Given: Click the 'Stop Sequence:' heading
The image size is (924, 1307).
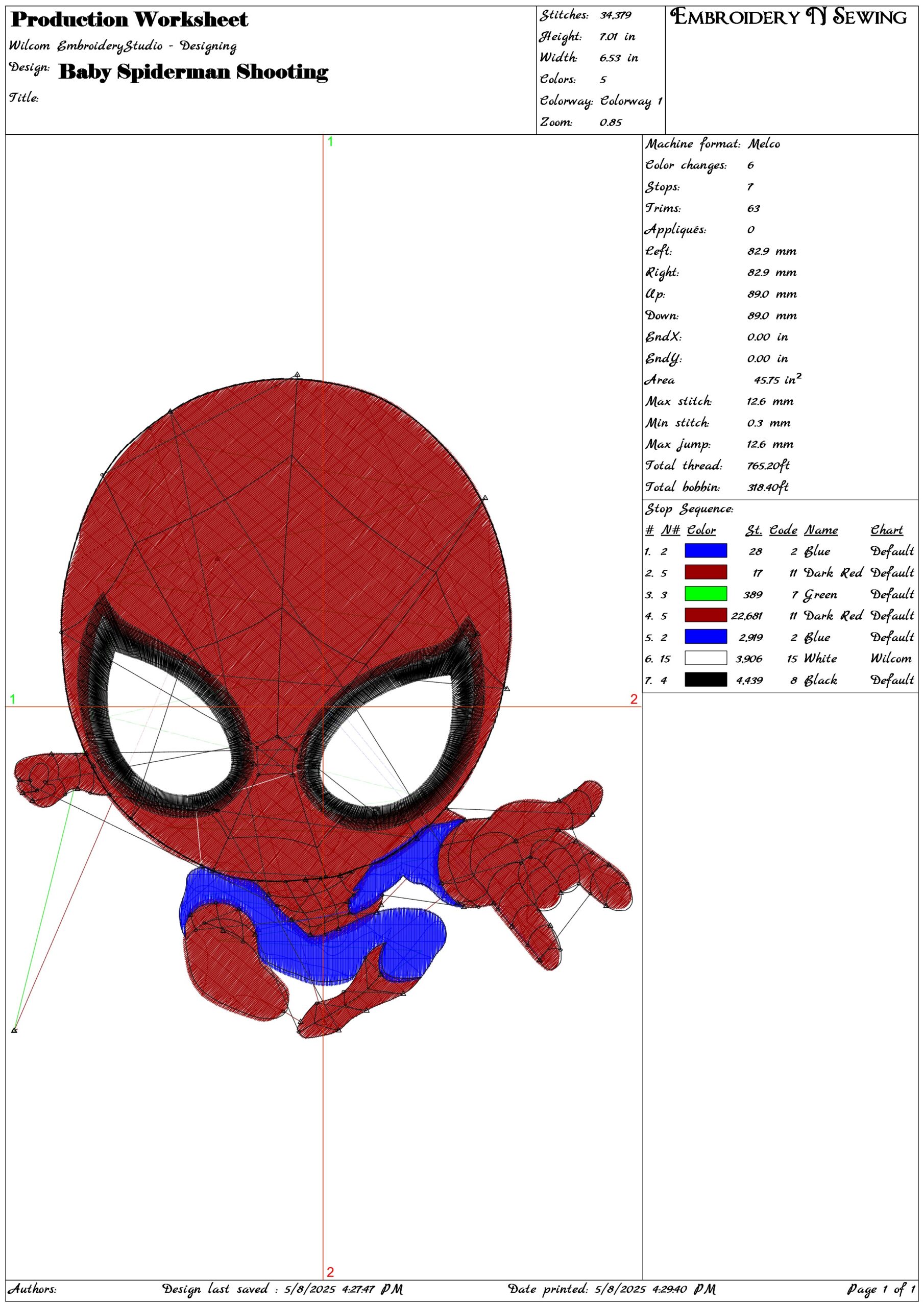Looking at the screenshot, I should point(690,509).
